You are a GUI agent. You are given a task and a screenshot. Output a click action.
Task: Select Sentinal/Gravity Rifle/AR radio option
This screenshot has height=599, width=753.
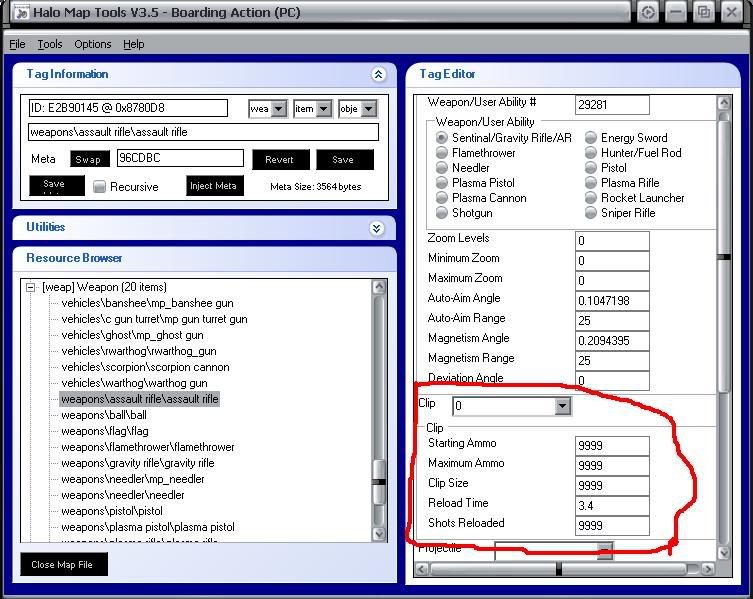pos(441,138)
